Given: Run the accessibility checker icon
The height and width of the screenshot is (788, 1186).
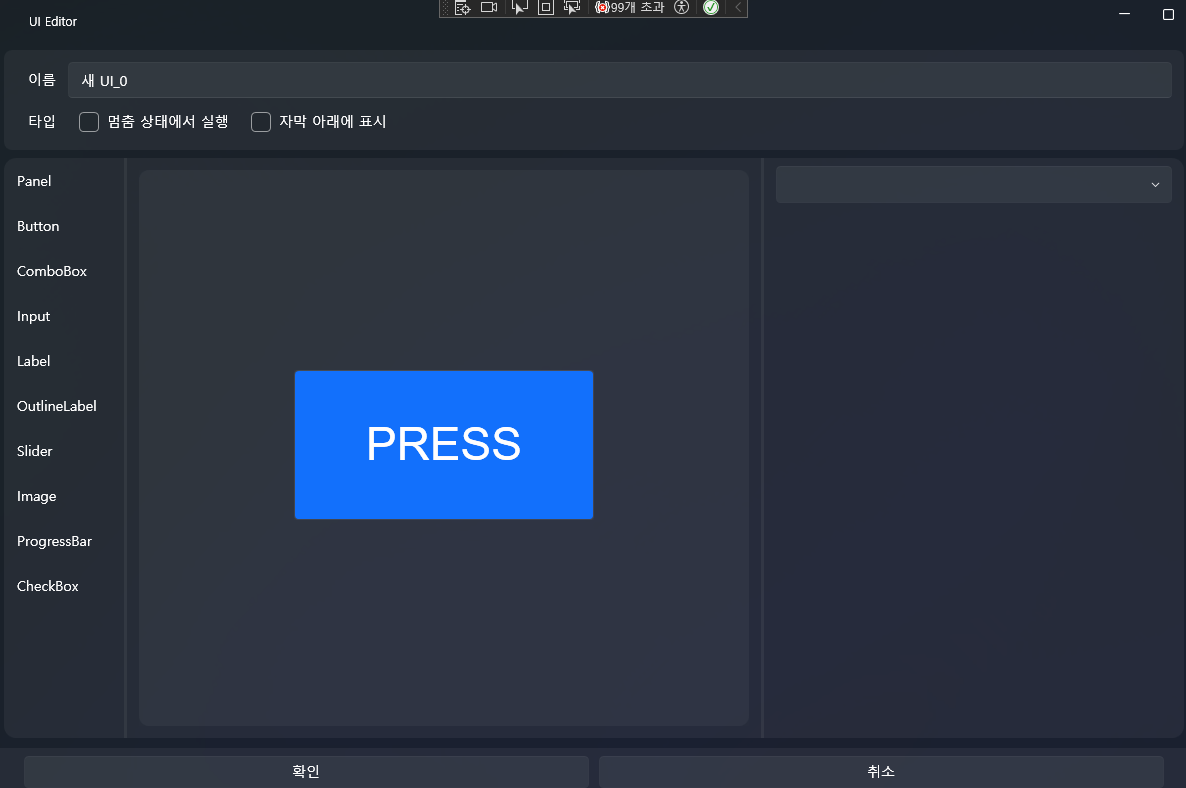Looking at the screenshot, I should pyautogui.click(x=681, y=8).
